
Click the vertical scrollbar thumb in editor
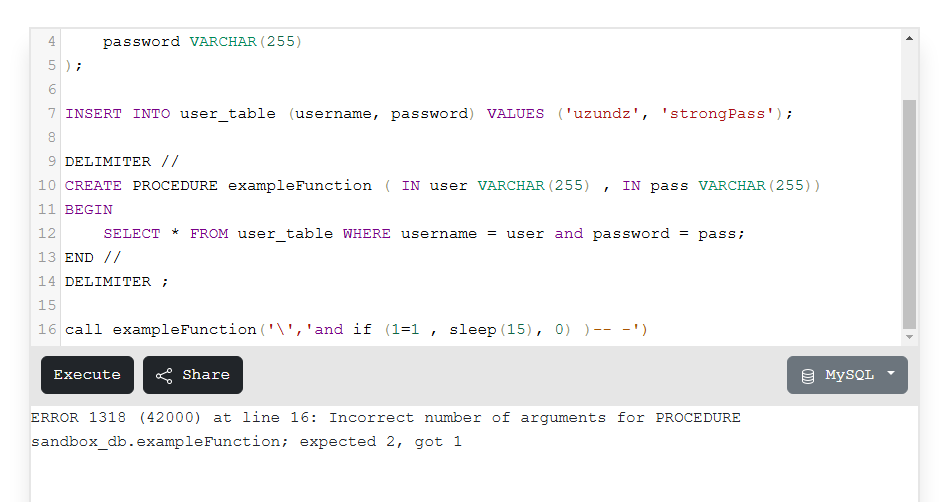pyautogui.click(x=909, y=215)
